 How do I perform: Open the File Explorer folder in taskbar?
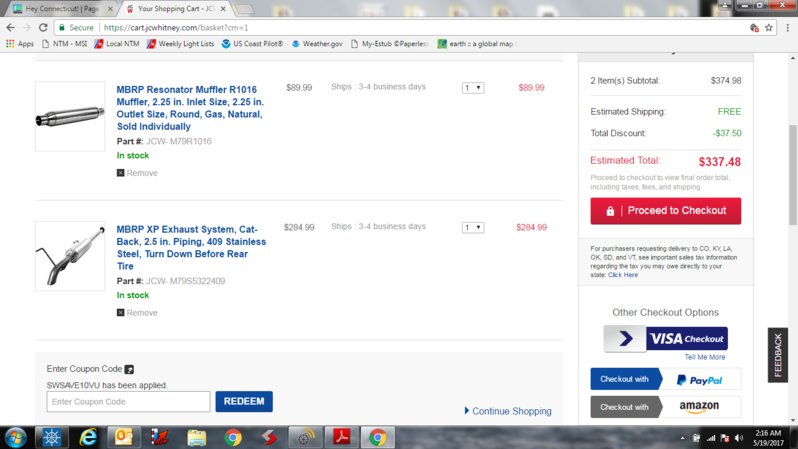click(x=196, y=437)
